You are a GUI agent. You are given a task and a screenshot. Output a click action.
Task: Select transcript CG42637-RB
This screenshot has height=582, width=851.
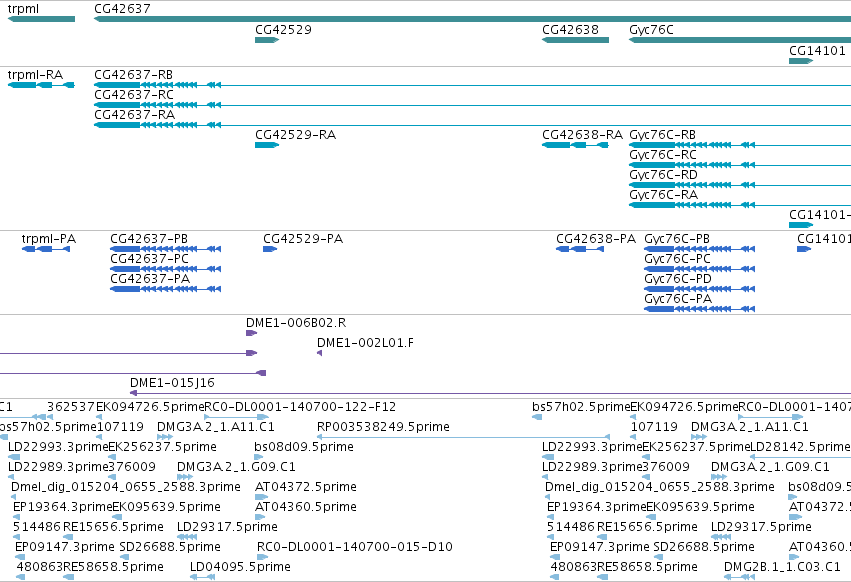[x=134, y=74]
